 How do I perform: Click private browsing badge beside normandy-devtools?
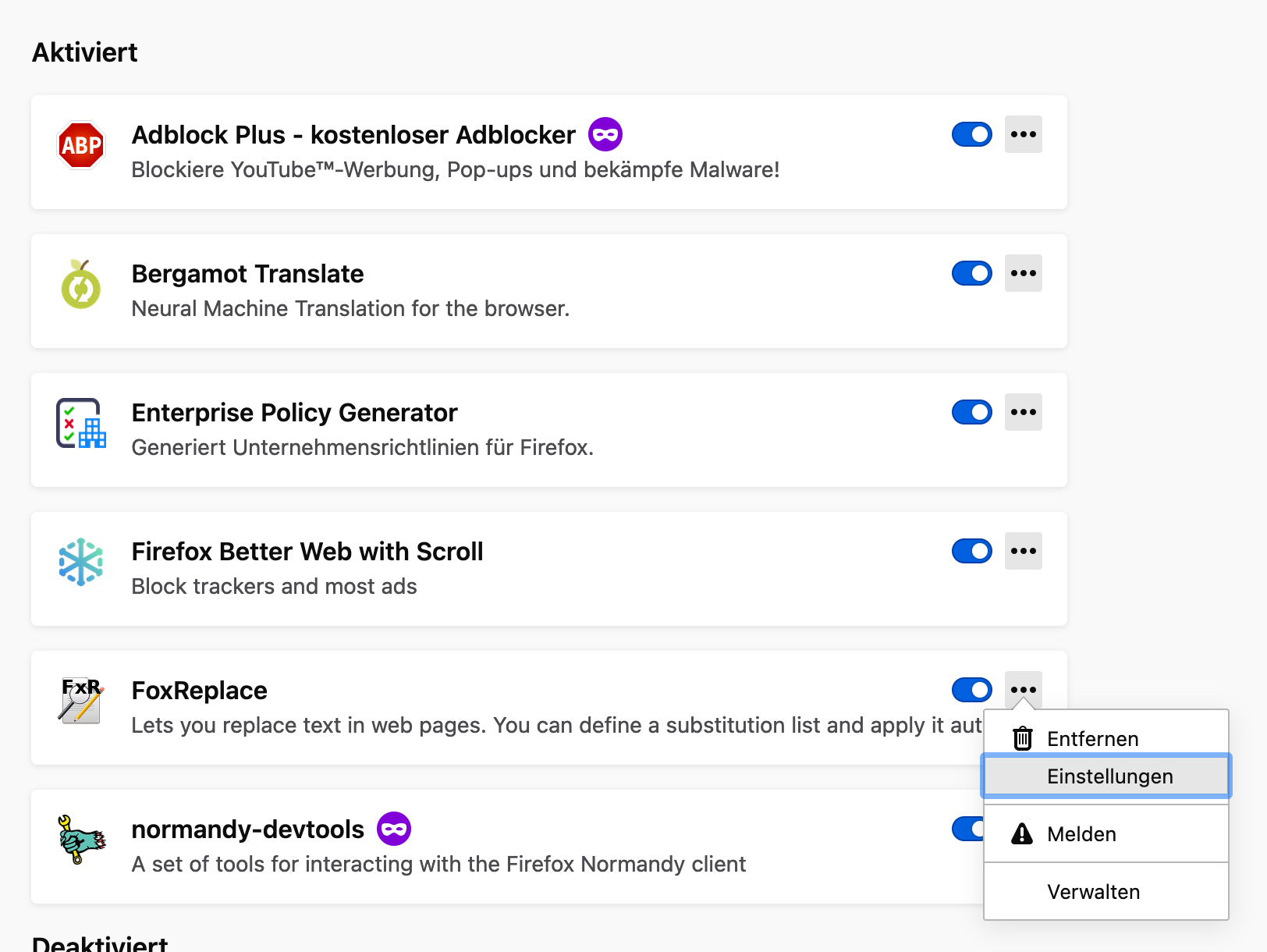(394, 829)
